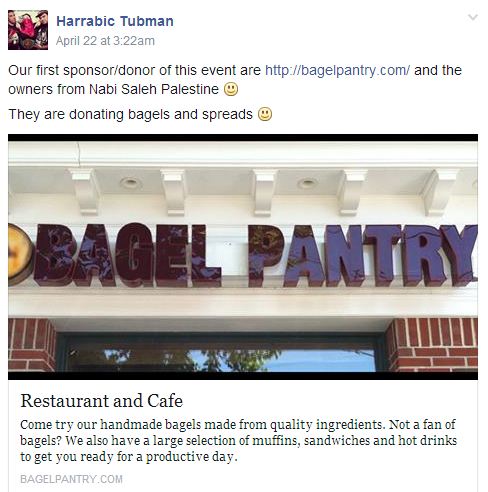Click the smiley emoji after spreads
The height and width of the screenshot is (492, 488).
pyautogui.click(x=265, y=114)
